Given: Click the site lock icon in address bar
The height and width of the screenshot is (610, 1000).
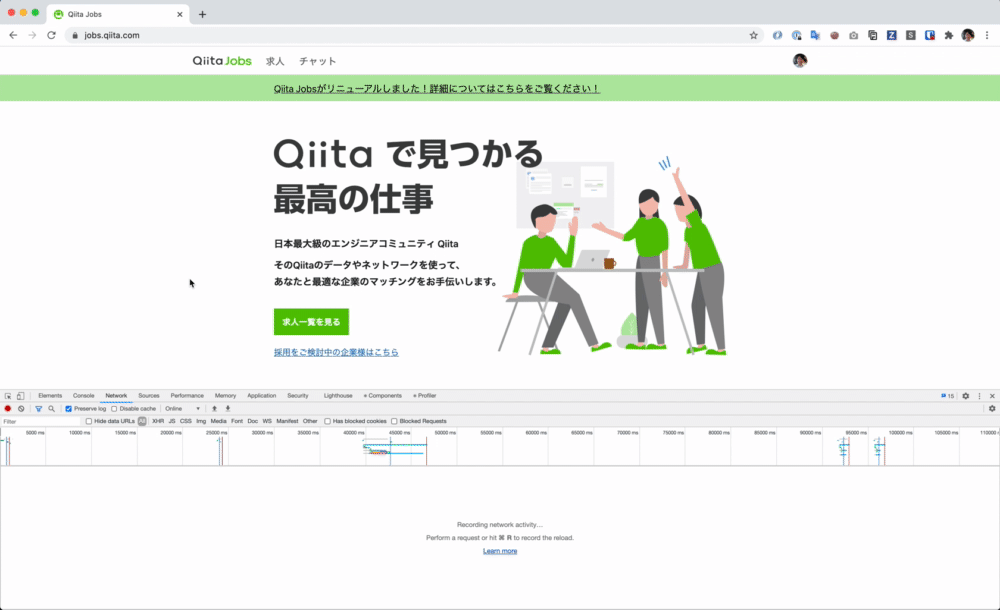Looking at the screenshot, I should click(75, 35).
